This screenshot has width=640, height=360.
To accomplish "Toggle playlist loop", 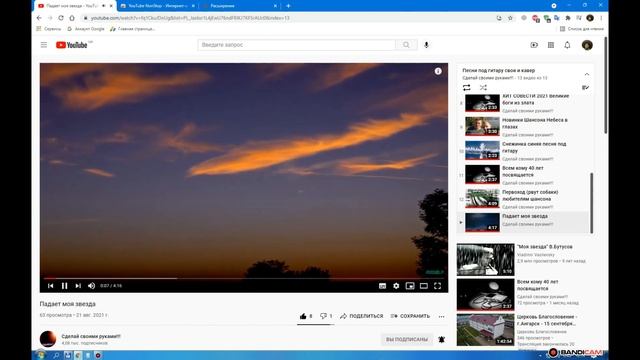I will point(467,87).
